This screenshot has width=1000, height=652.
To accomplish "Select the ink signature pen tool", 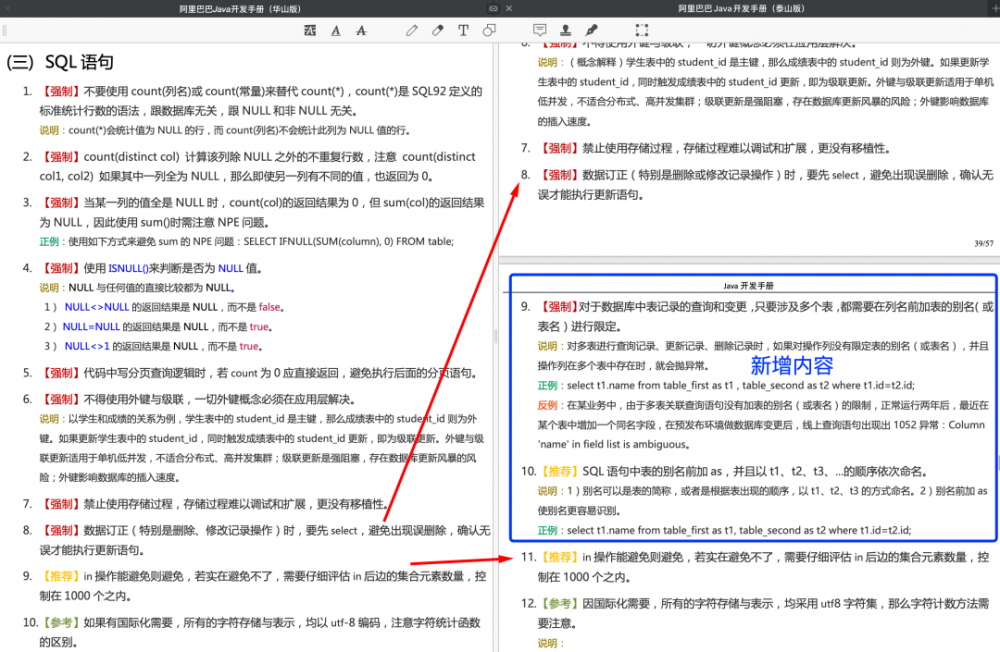I will pos(591,30).
